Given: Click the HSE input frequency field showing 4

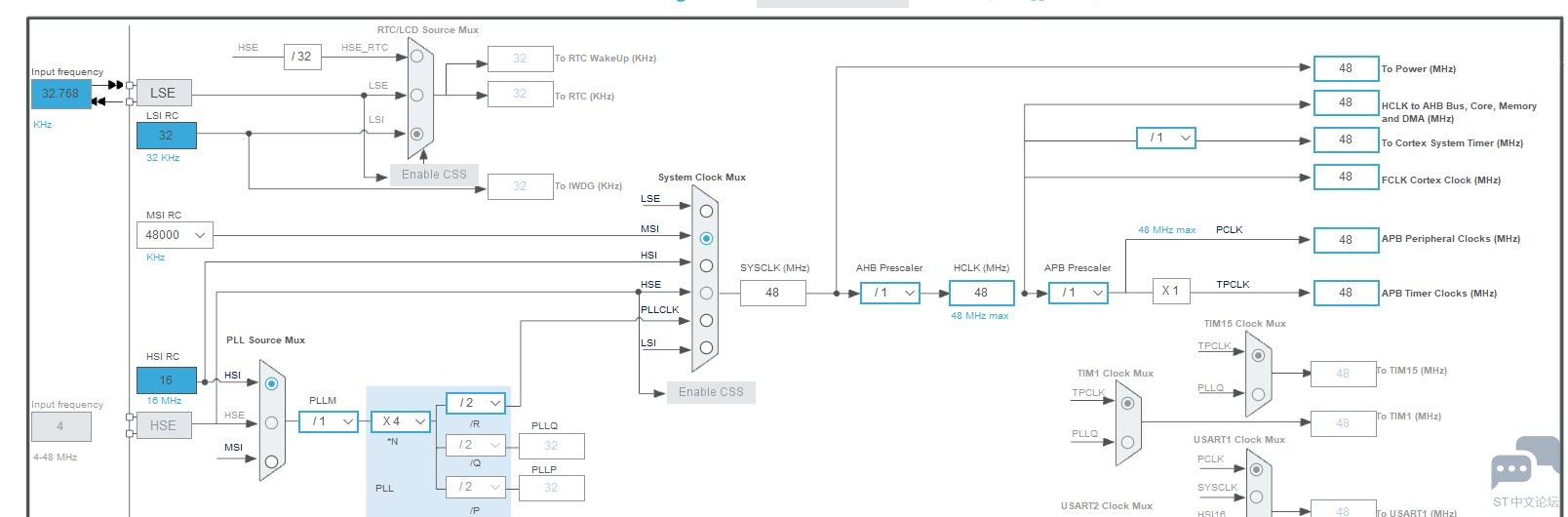Looking at the screenshot, I should (60, 426).
